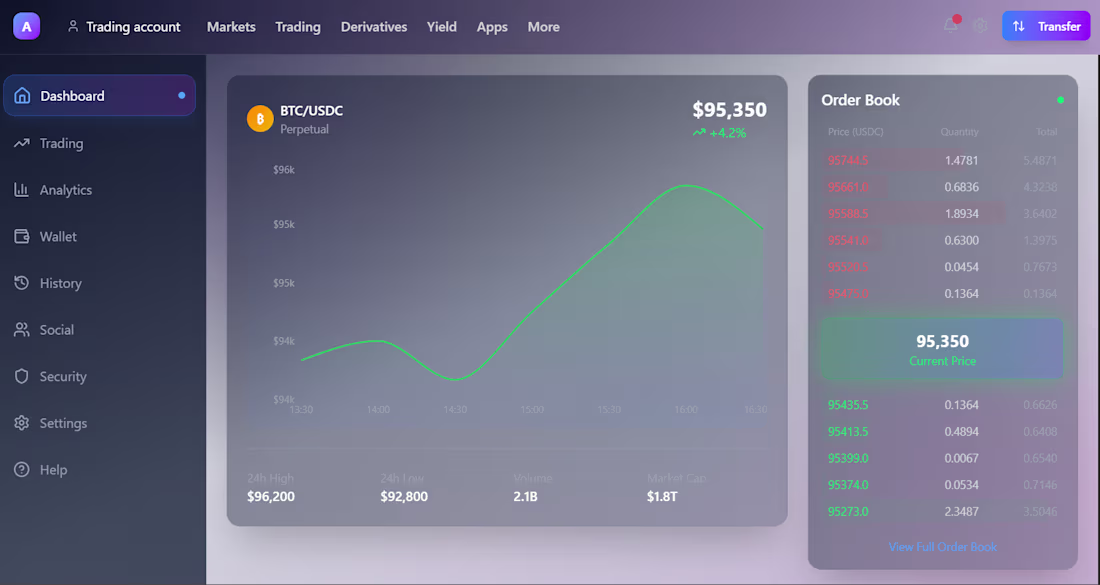Click the Security shield icon

(x=22, y=376)
